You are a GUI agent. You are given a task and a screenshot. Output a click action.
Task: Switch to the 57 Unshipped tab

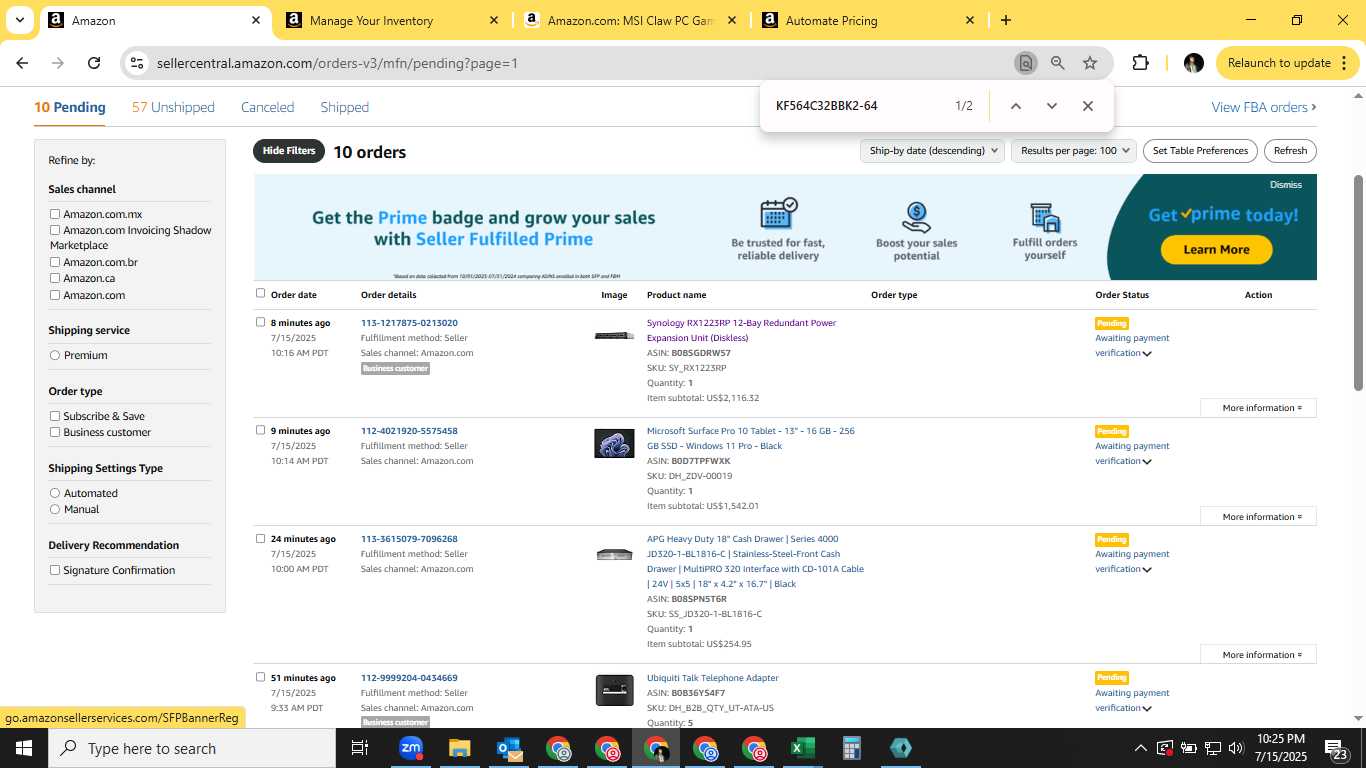tap(173, 107)
